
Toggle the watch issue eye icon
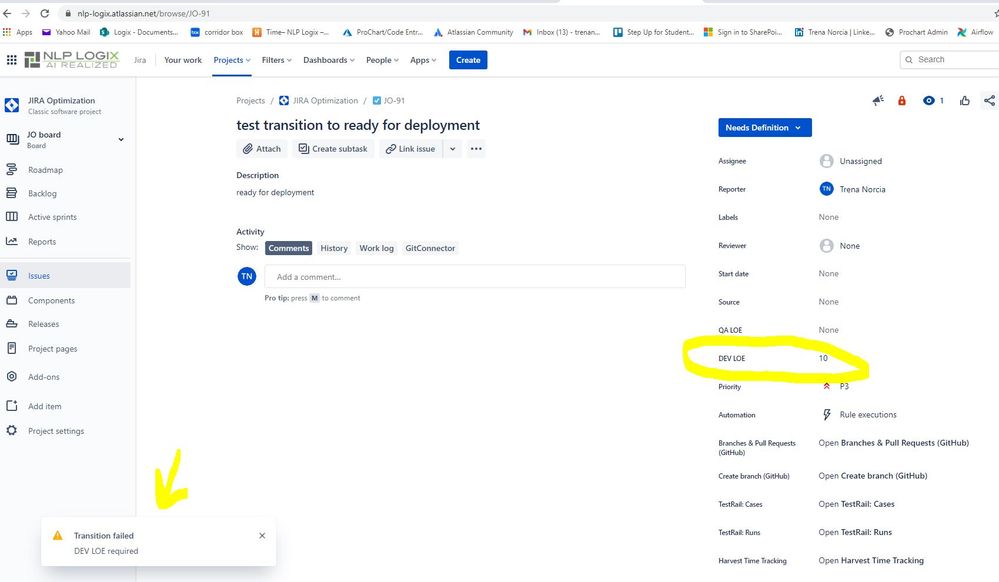(929, 101)
